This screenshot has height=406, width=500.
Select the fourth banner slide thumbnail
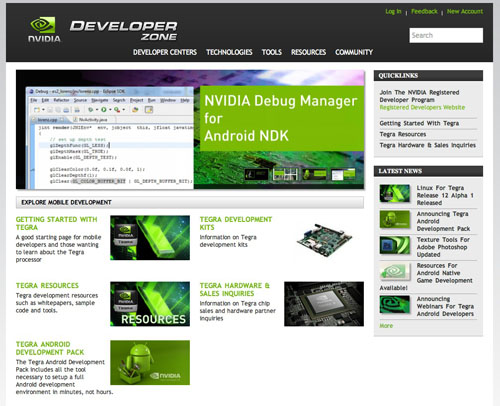pyautogui.click(x=343, y=174)
